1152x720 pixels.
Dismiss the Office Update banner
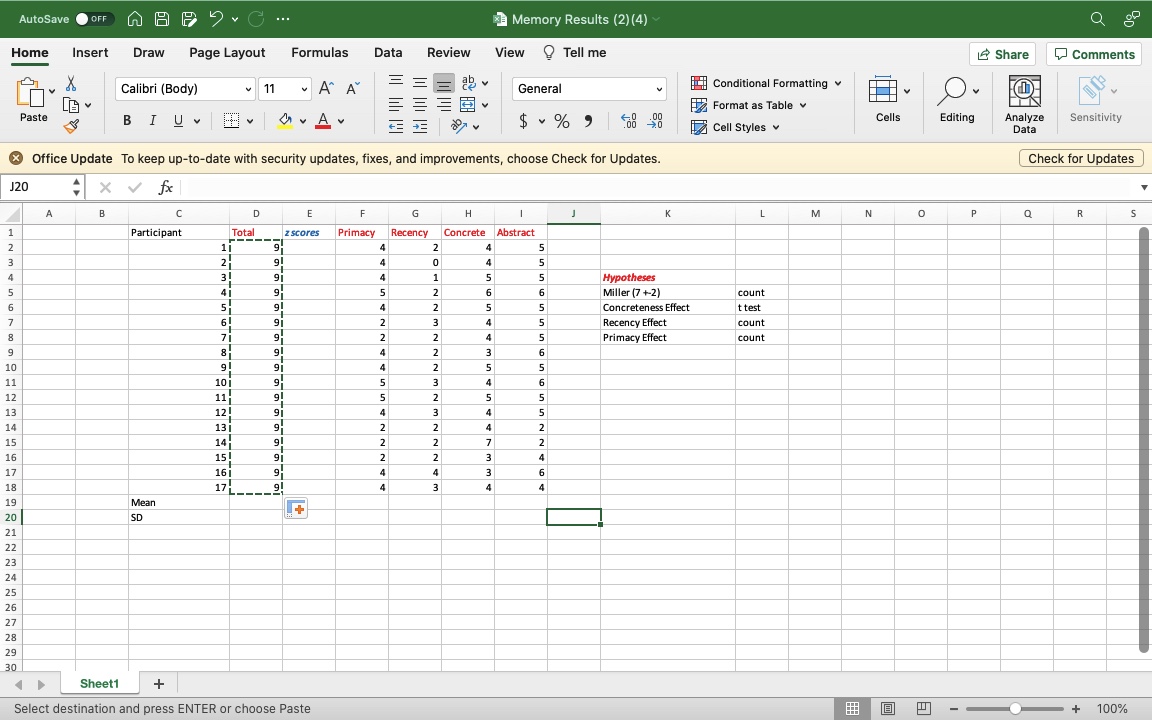15,158
